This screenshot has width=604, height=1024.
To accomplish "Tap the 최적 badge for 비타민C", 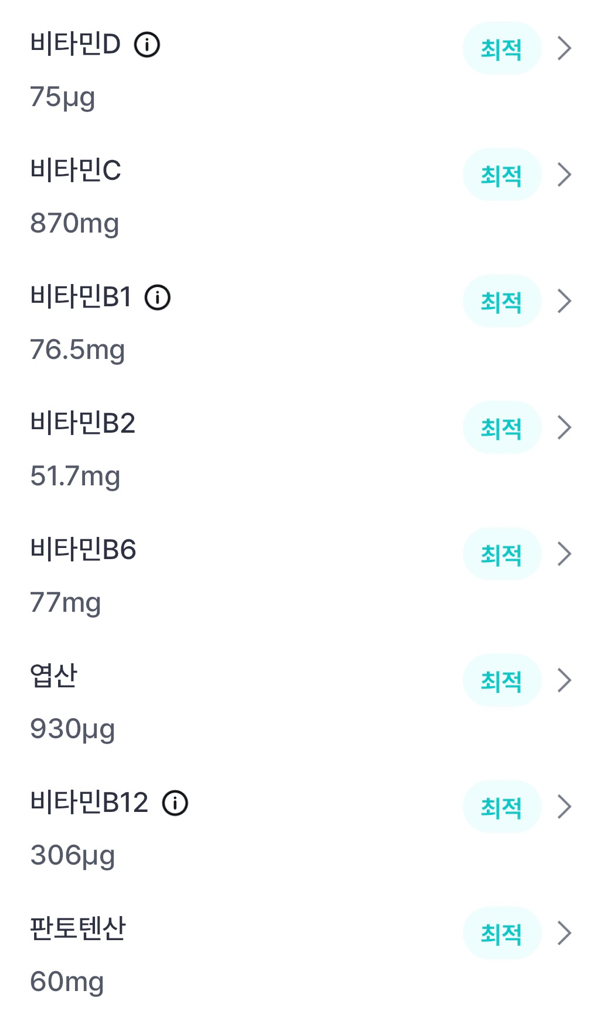I will [501, 175].
